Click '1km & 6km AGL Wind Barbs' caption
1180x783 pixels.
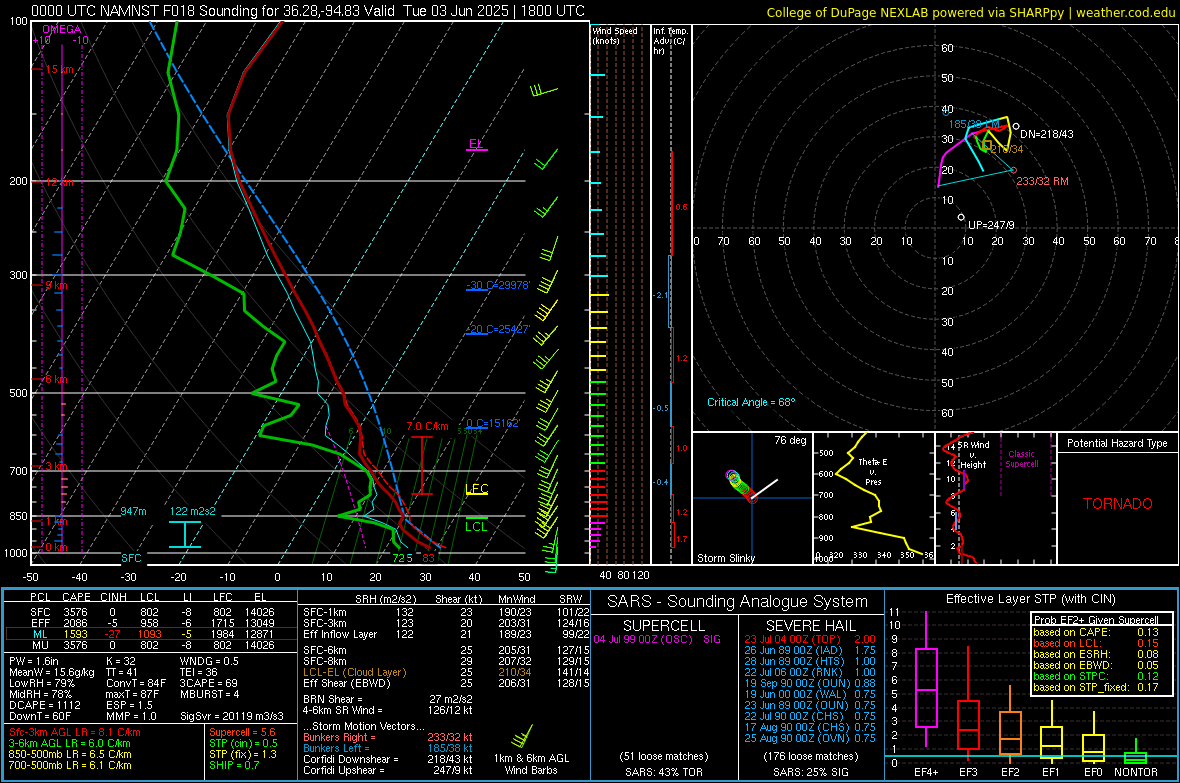[531, 764]
